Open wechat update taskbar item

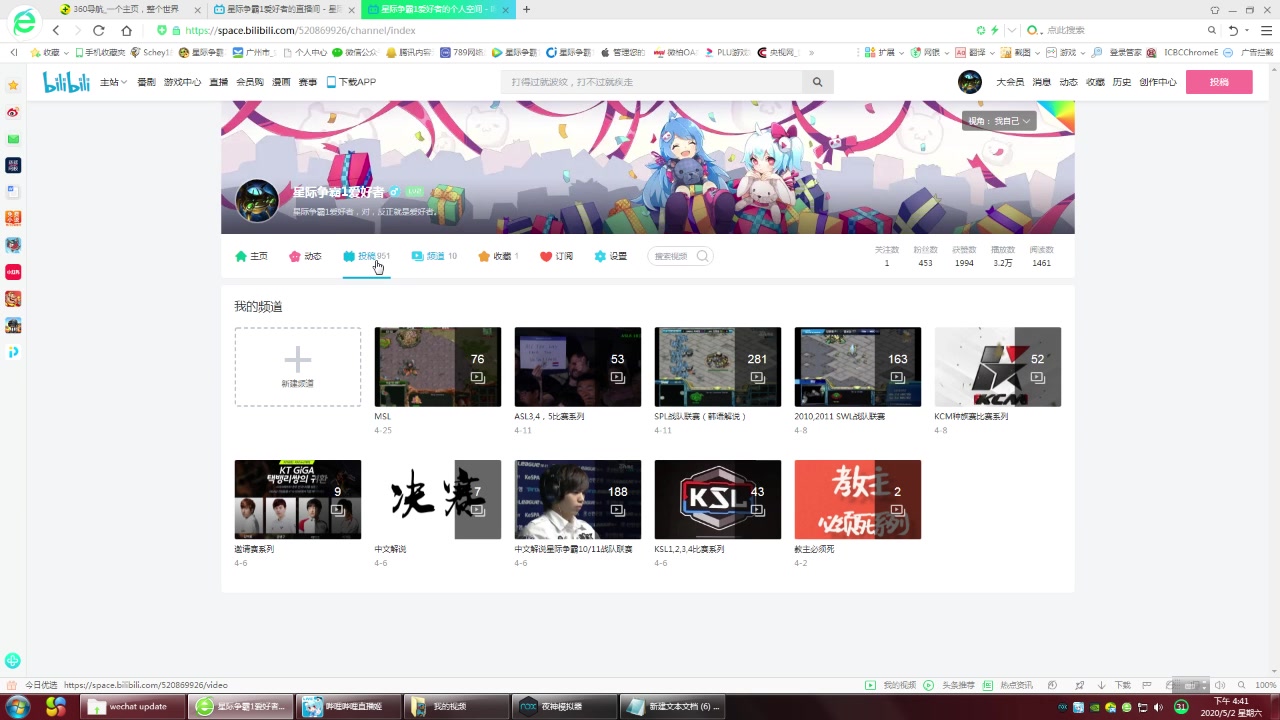point(134,706)
